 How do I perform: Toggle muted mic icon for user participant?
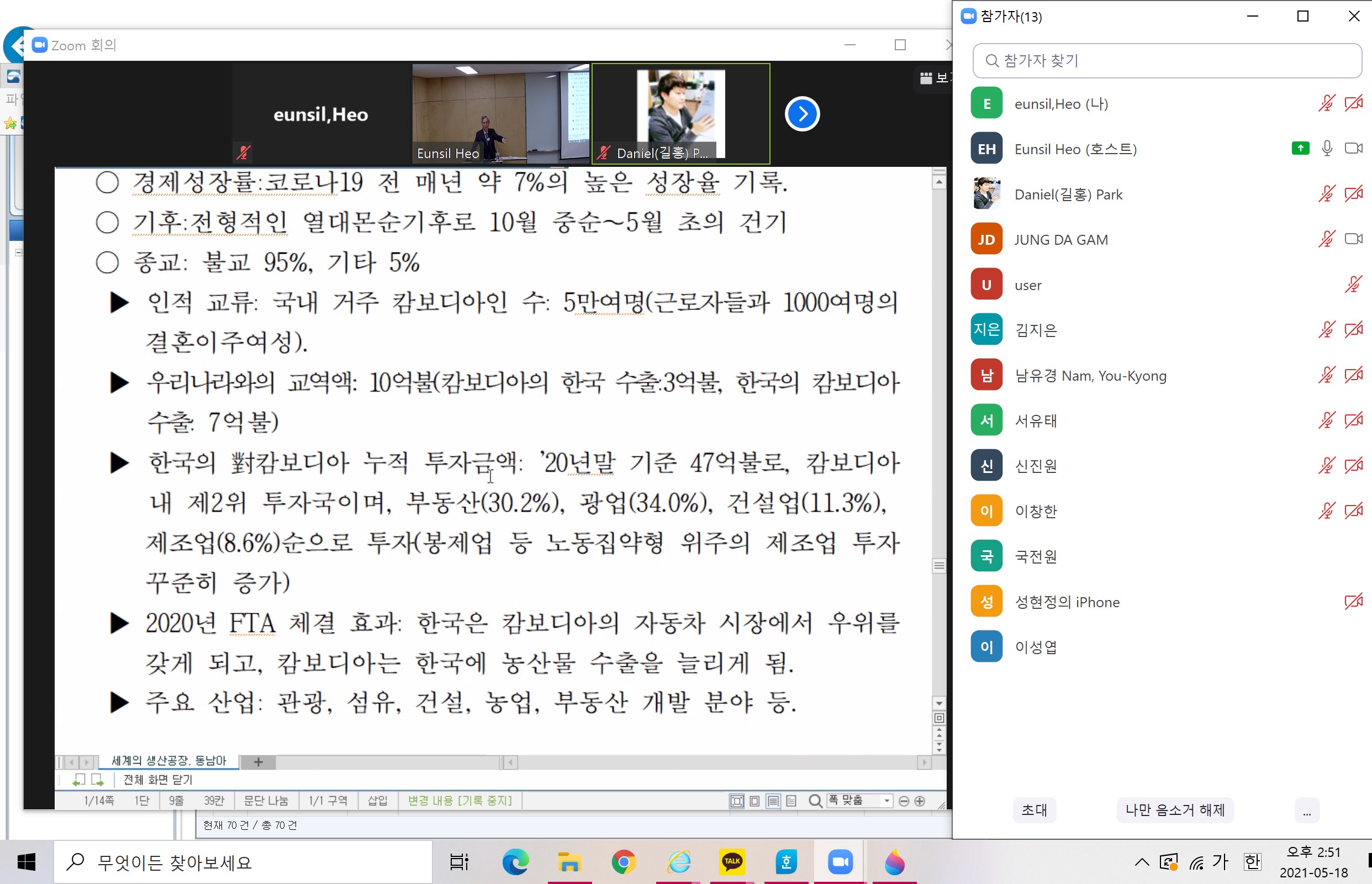[x=1354, y=284]
